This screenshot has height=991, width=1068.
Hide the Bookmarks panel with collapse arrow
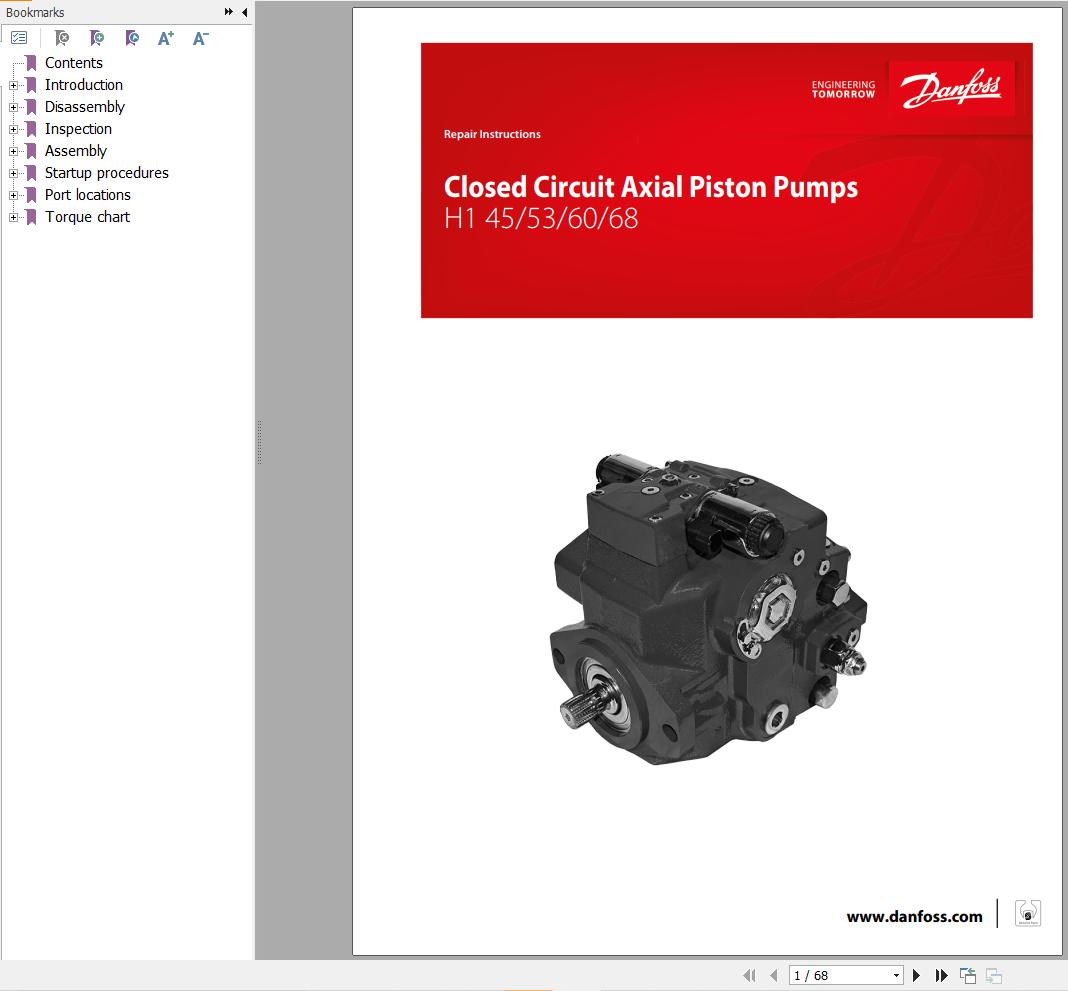[x=243, y=12]
